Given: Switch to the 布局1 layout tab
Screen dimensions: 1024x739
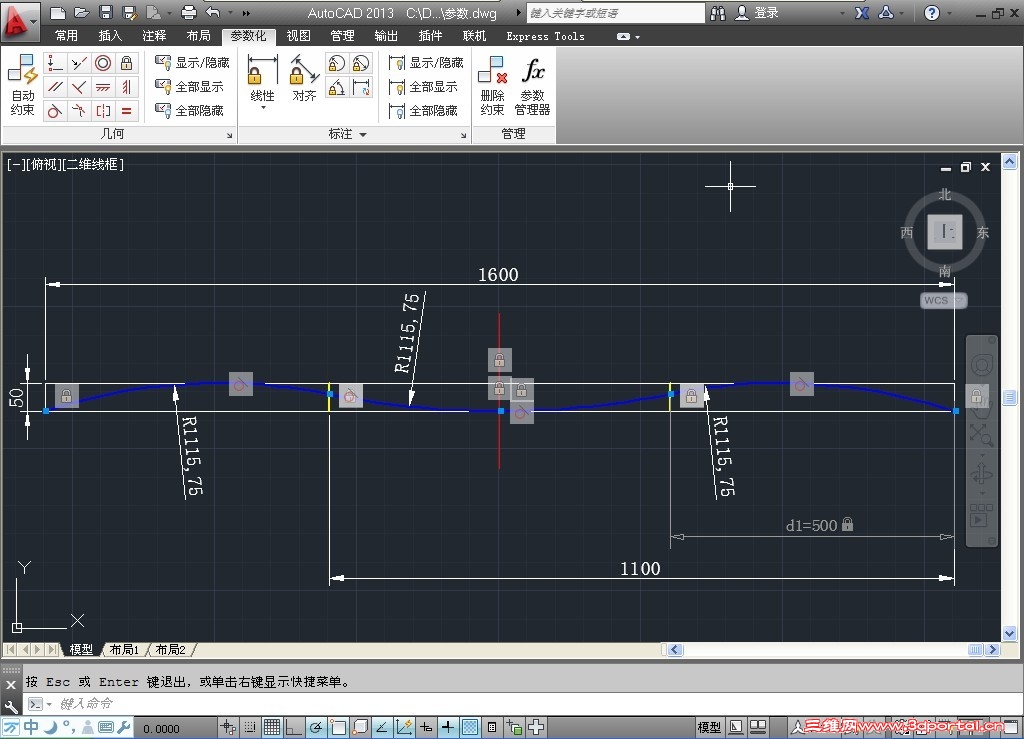Looking at the screenshot, I should (x=124, y=650).
